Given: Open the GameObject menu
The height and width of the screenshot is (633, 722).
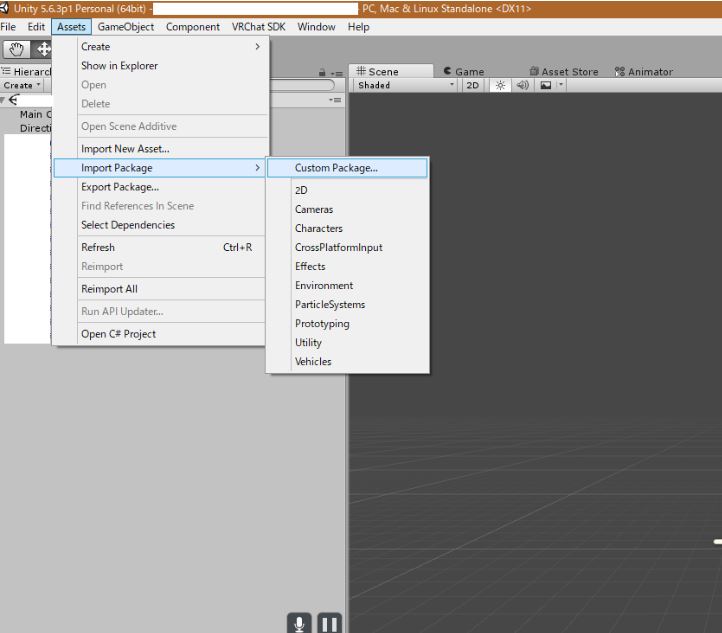Looking at the screenshot, I should click(x=126, y=27).
